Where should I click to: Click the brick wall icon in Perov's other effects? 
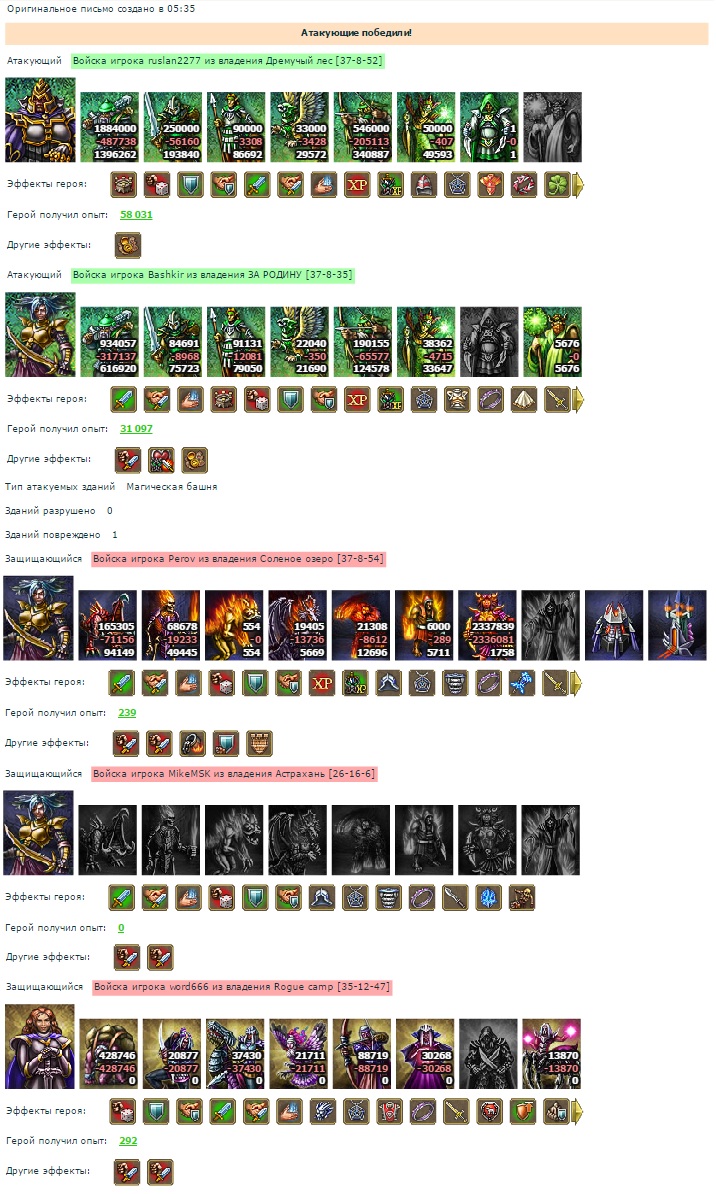[259, 744]
